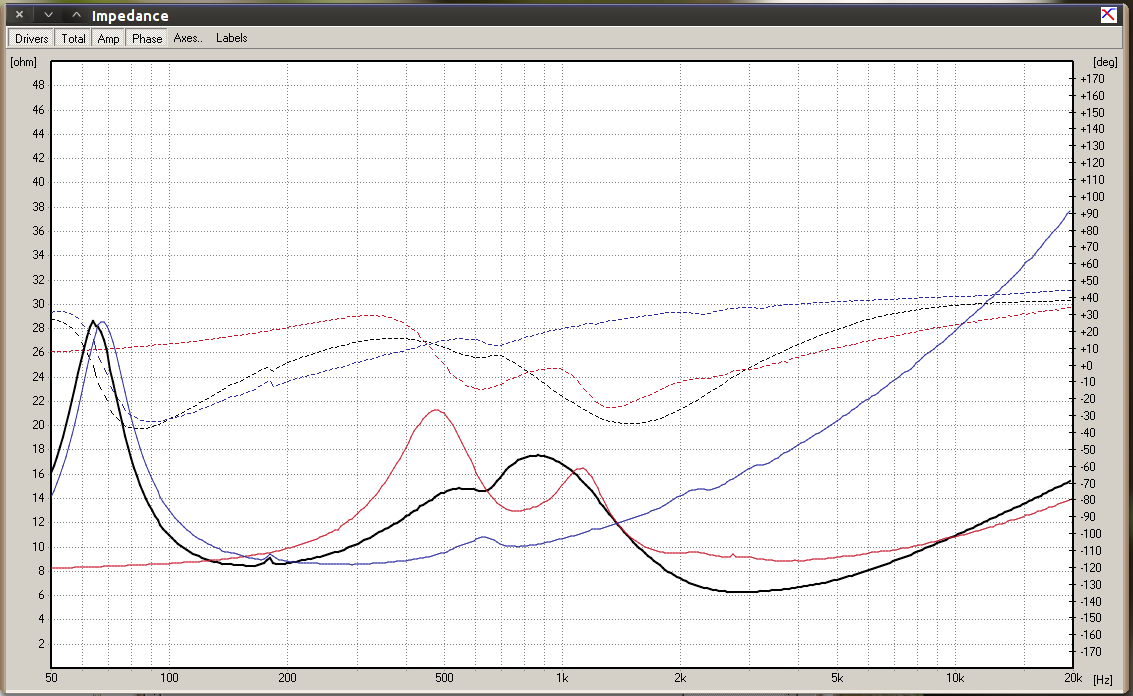This screenshot has width=1133, height=696.
Task: Click the 30 ohm axis value
Action: tap(38, 304)
